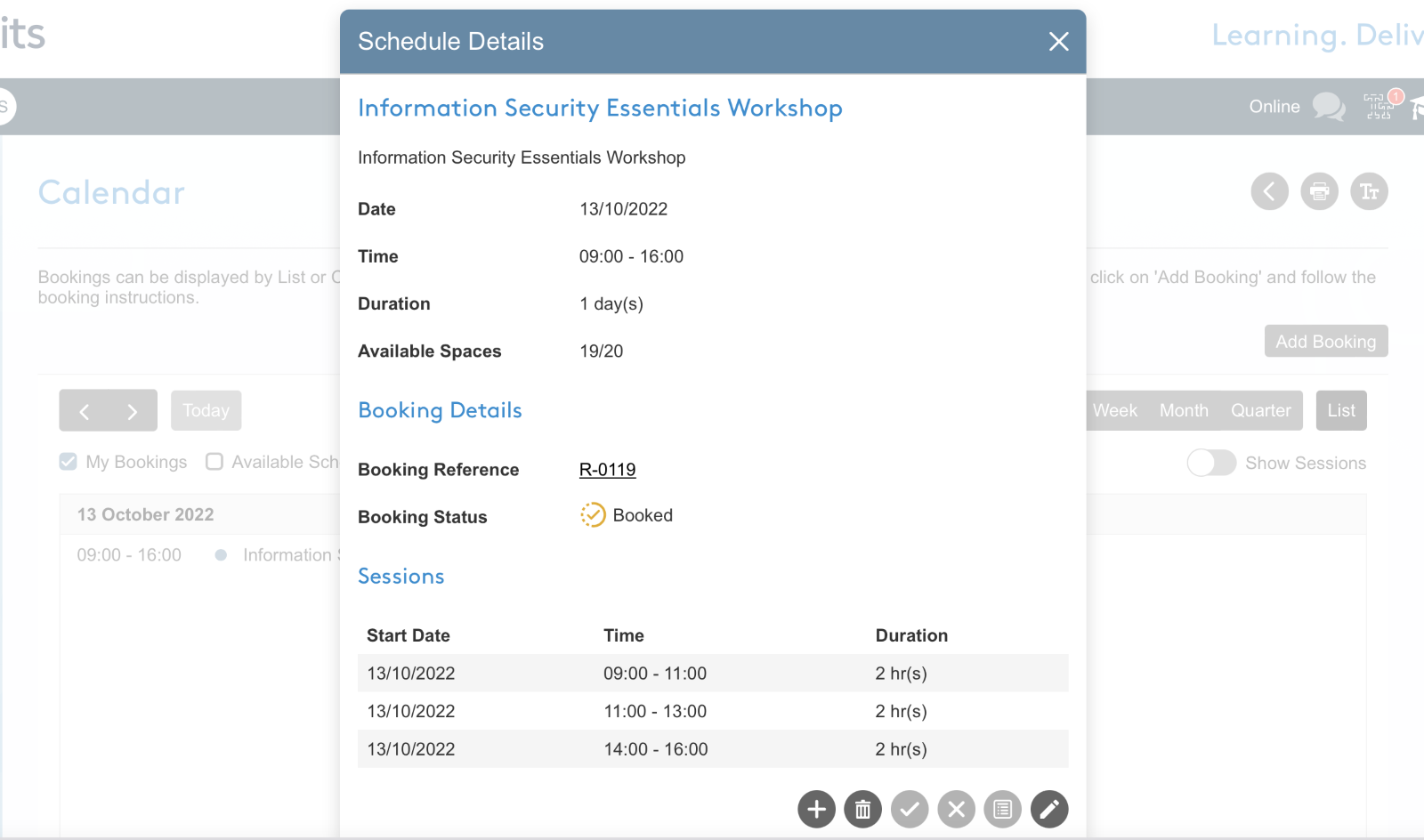Check the Available Schedules checkbox

tap(214, 461)
